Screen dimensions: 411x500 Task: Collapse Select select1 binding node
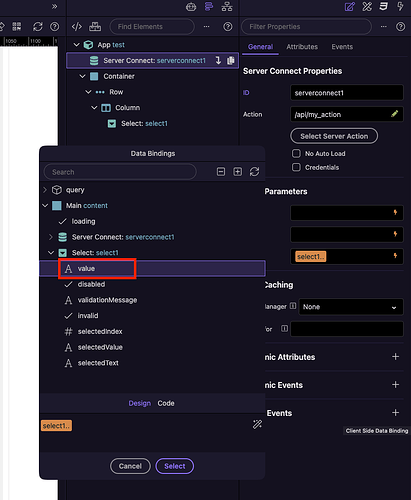click(51, 253)
